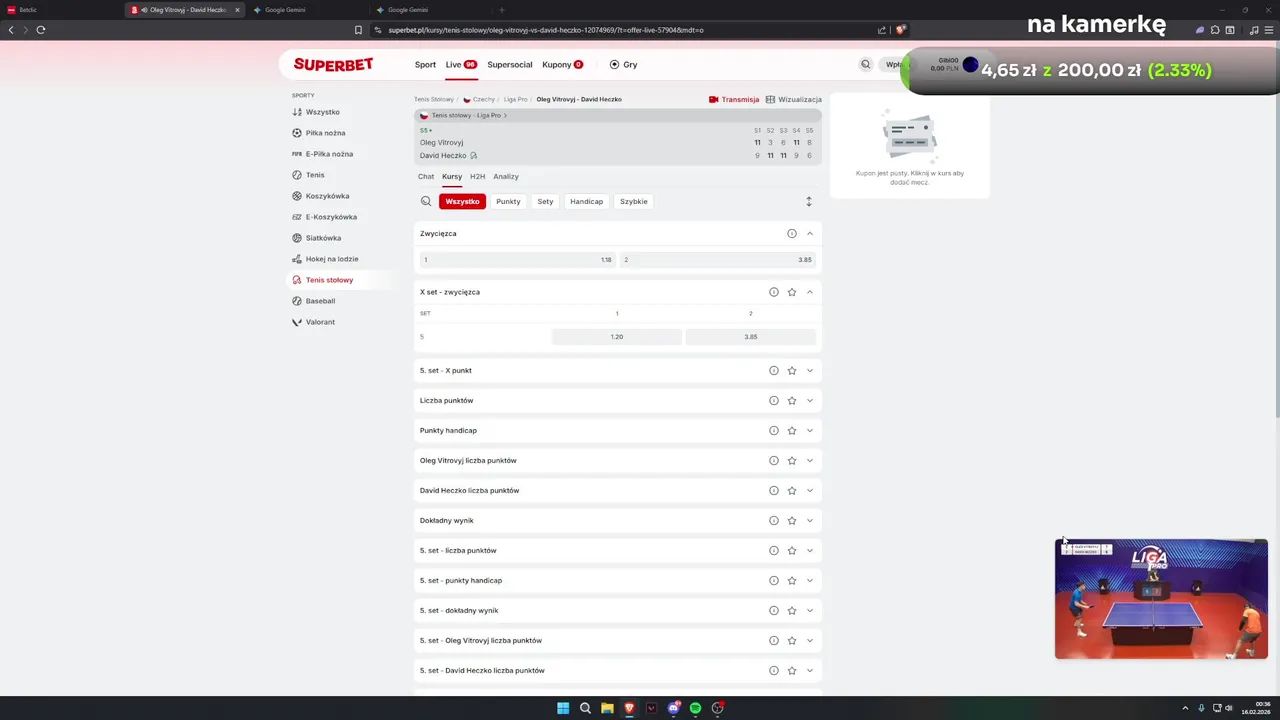Screen dimensions: 1280x720
Task: Expand Oleg Vitrovyj liczba punktów market
Action: pyautogui.click(x=810, y=461)
